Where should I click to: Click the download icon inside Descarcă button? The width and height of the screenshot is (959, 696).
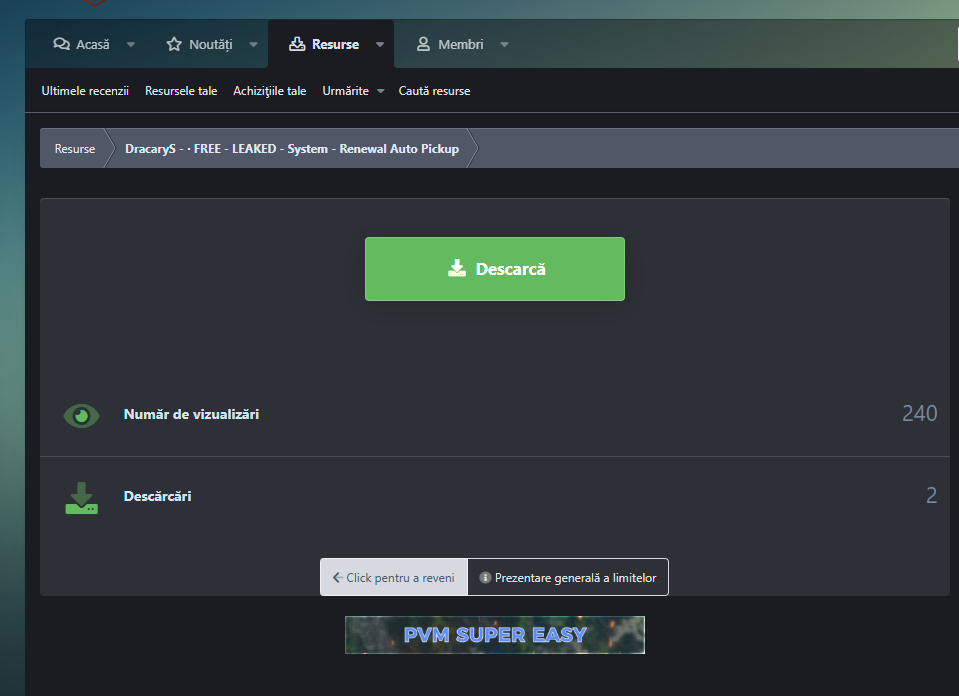click(x=457, y=268)
